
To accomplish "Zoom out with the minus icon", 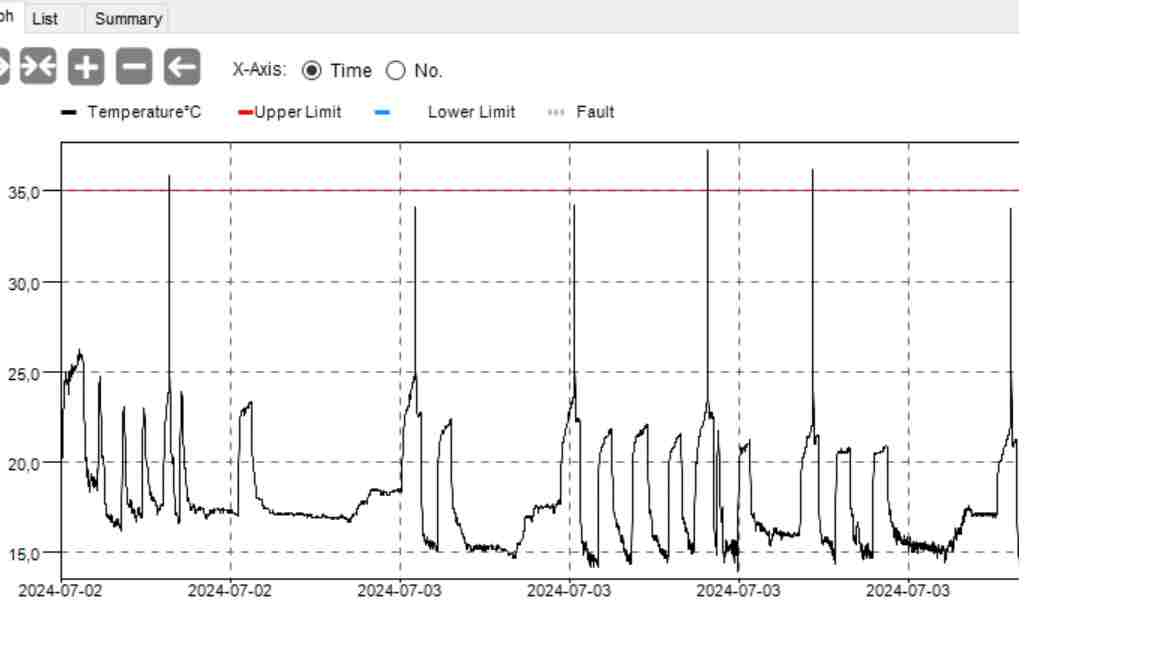I will pyautogui.click(x=134, y=67).
